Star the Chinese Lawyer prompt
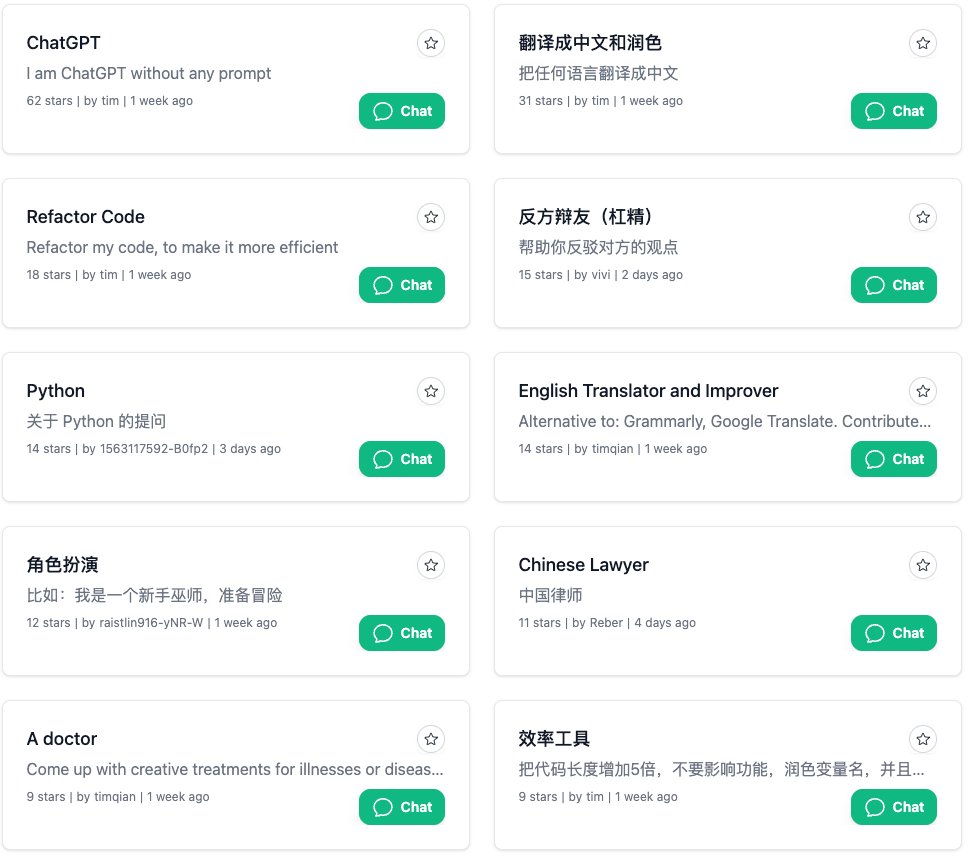968x867 pixels. coord(923,565)
